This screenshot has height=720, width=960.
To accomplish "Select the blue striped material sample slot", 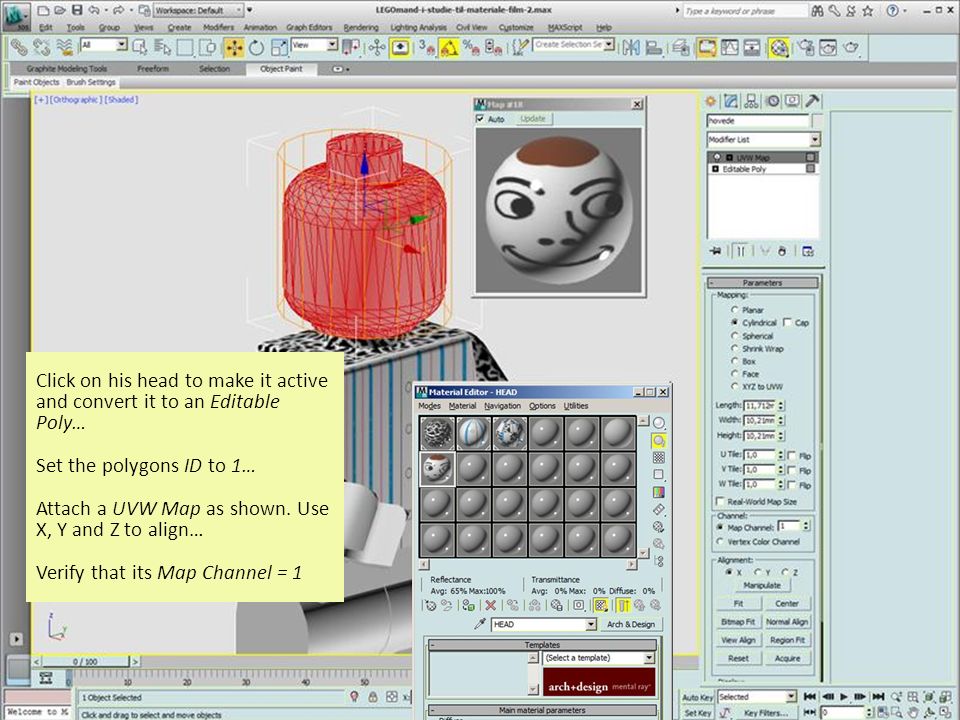I will (x=473, y=433).
